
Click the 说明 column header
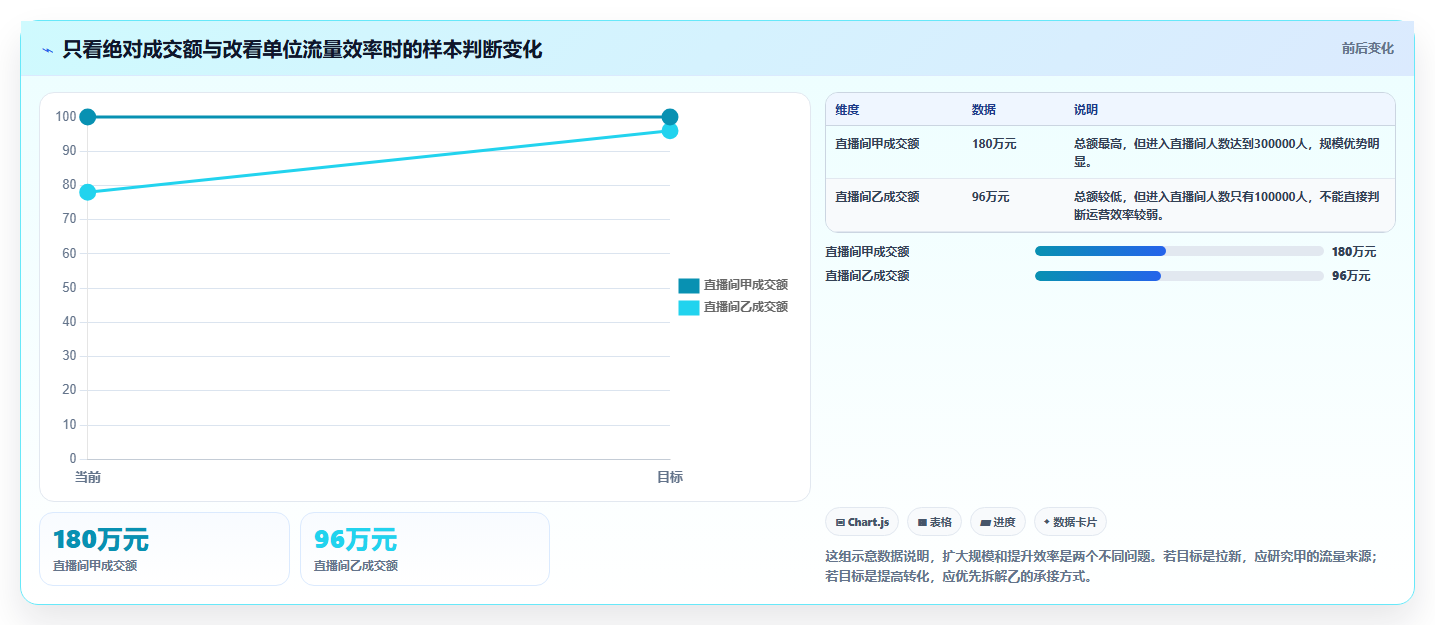1086,110
